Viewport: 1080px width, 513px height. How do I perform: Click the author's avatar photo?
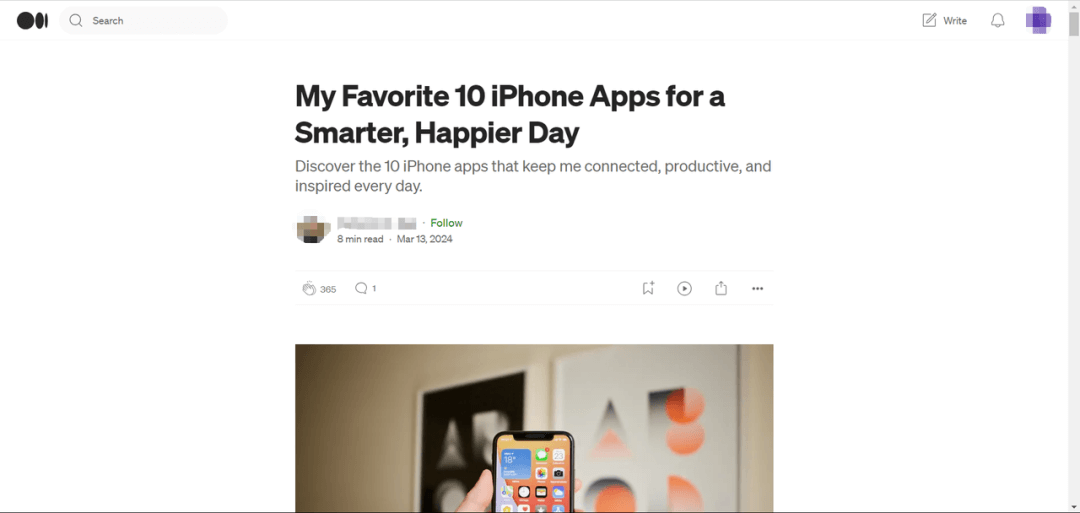[309, 229]
